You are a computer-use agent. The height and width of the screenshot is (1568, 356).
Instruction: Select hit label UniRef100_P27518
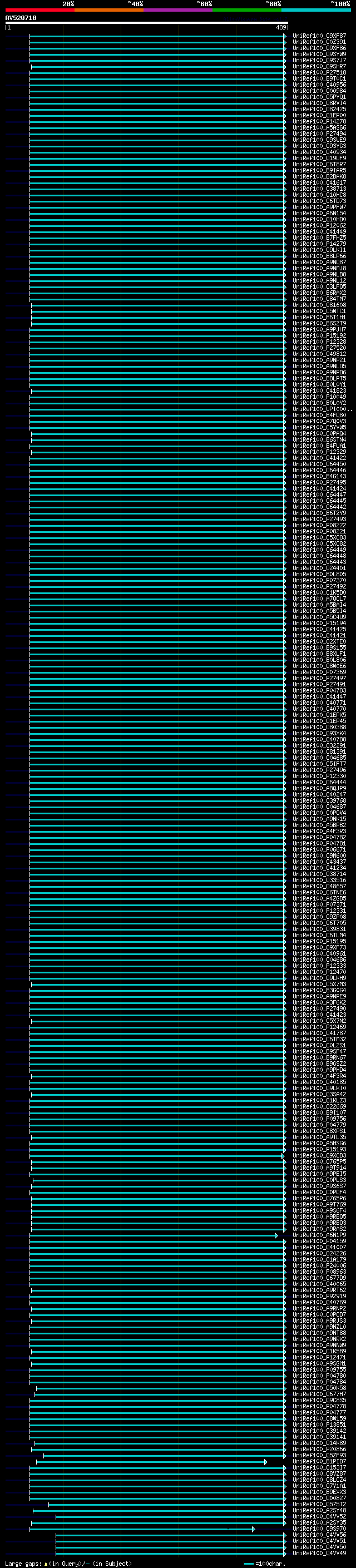pyautogui.click(x=319, y=72)
